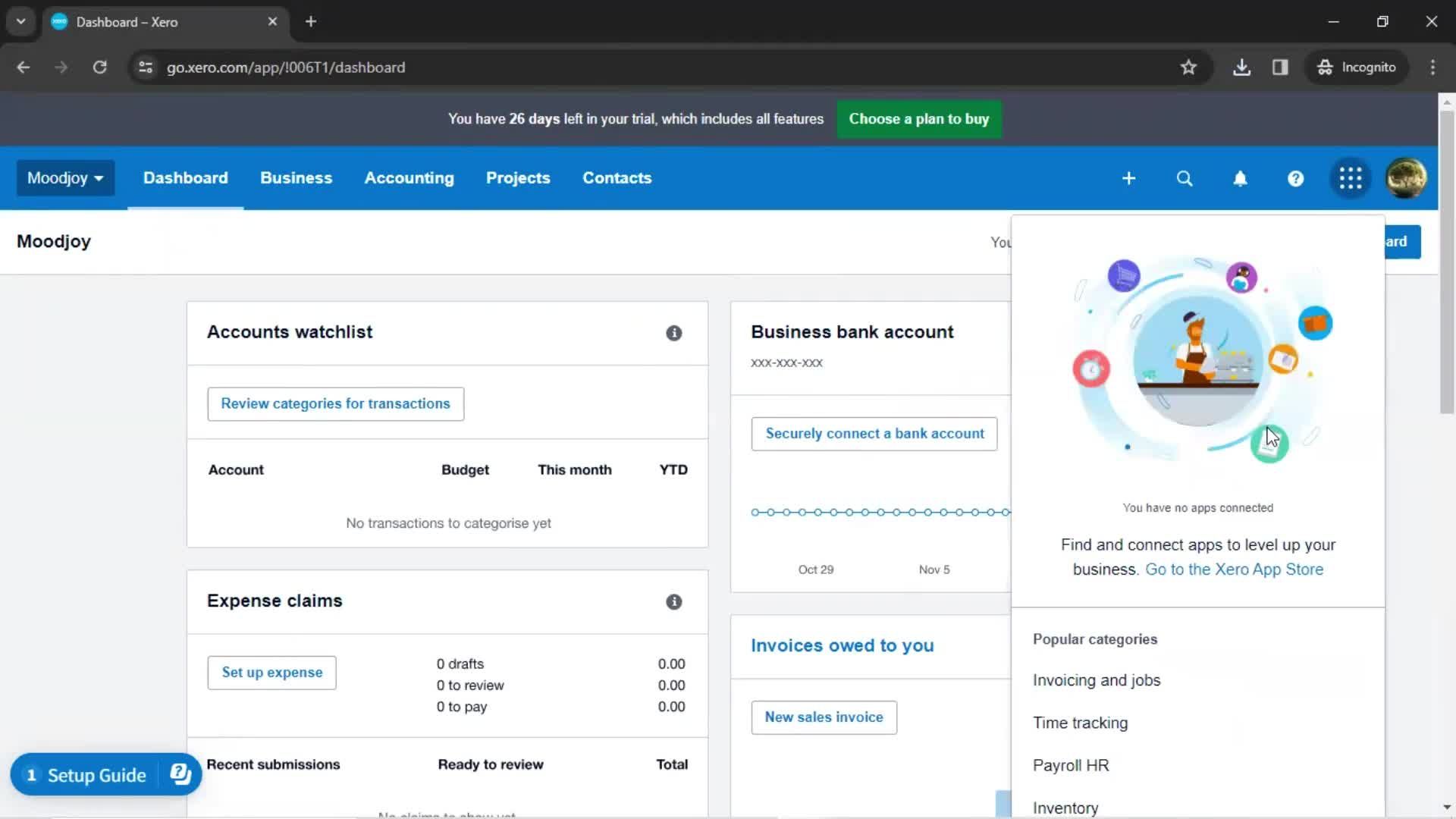This screenshot has width=1456, height=819.
Task: Go back to previous page
Action: click(24, 67)
